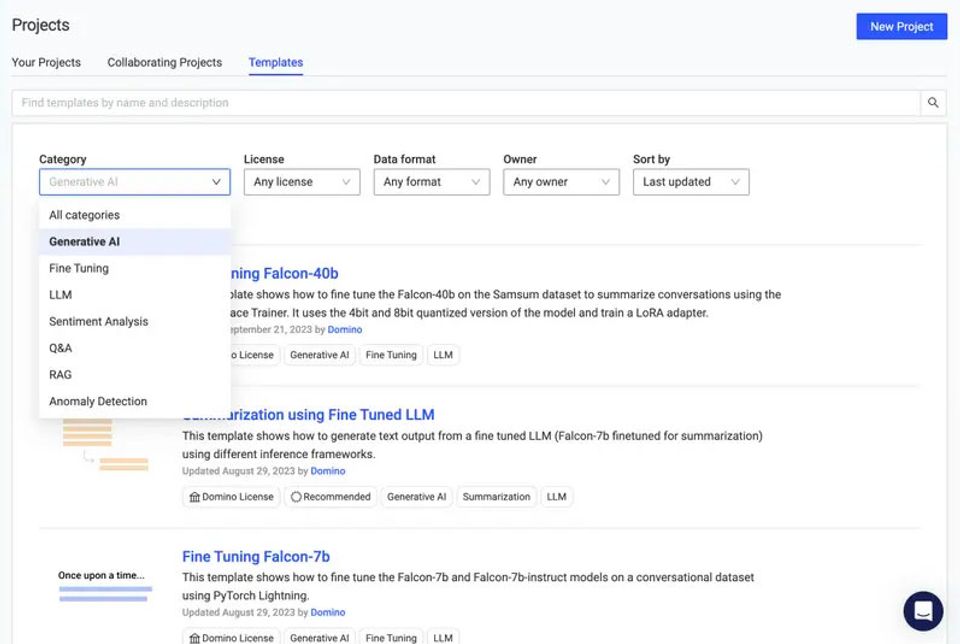Open the Data format dropdown
960x644 pixels.
[x=432, y=182]
